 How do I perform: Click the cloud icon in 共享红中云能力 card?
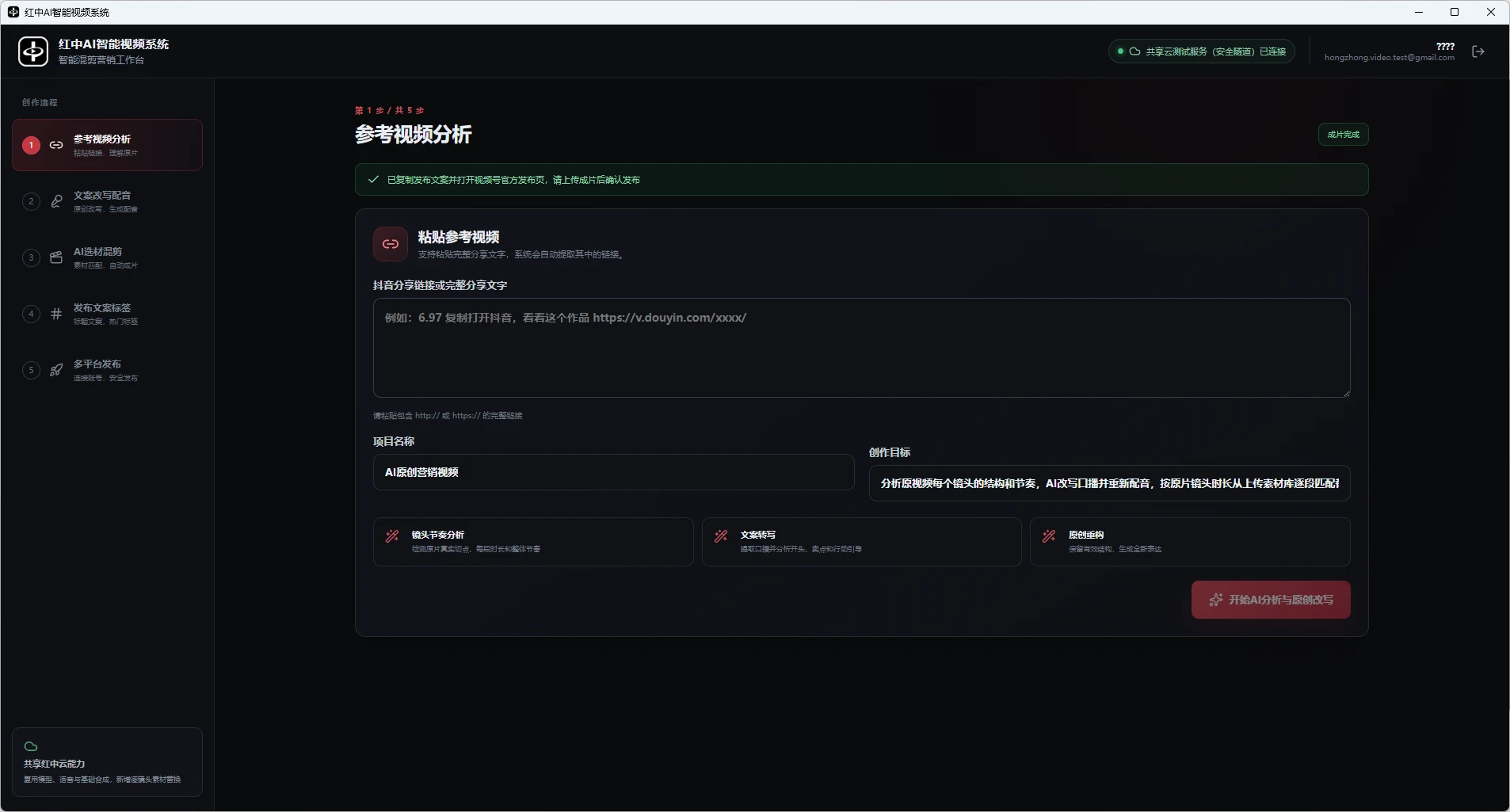31,746
